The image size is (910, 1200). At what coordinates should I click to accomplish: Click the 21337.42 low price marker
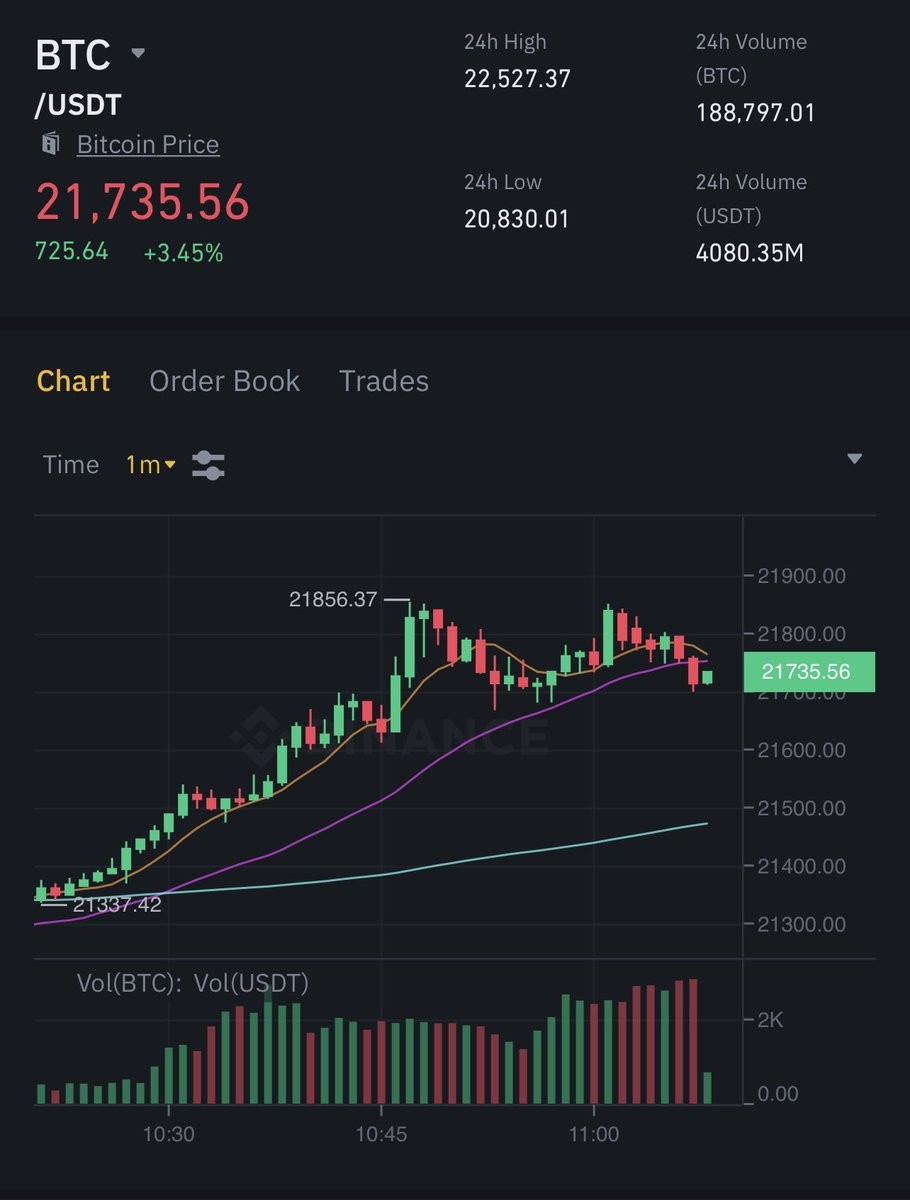pyautogui.click(x=117, y=905)
